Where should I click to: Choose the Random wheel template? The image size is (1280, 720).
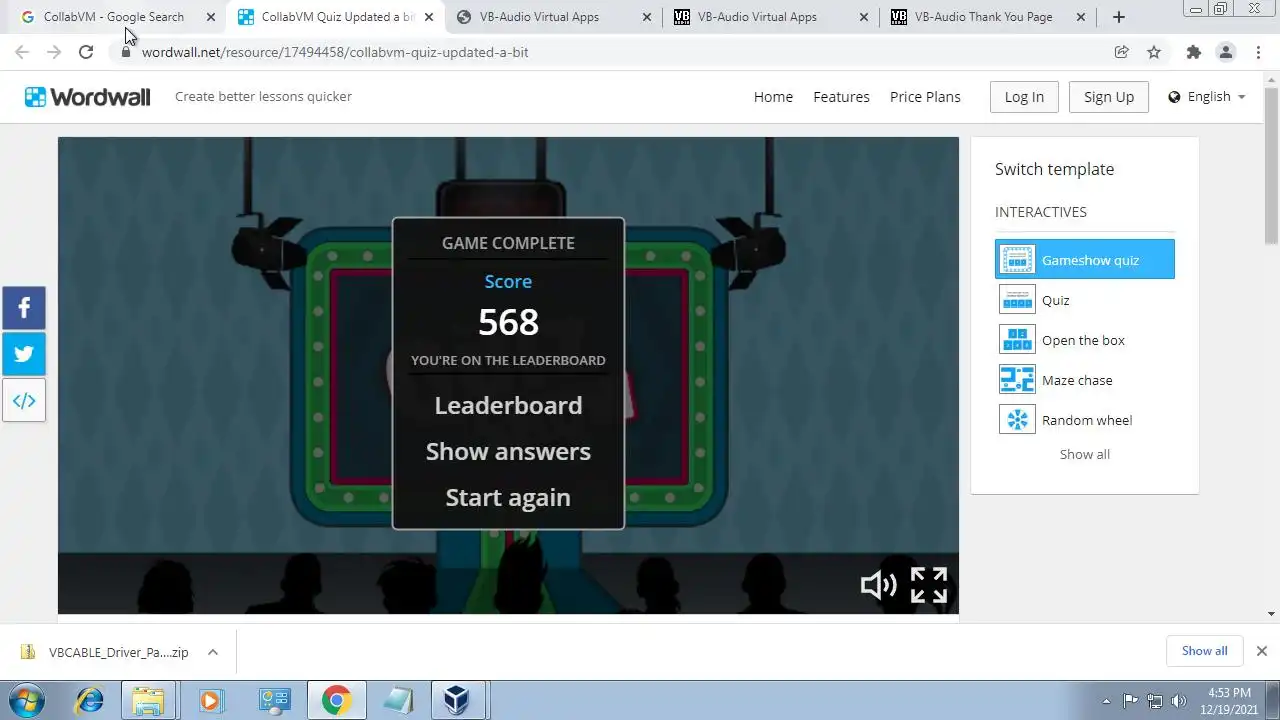coord(1085,420)
